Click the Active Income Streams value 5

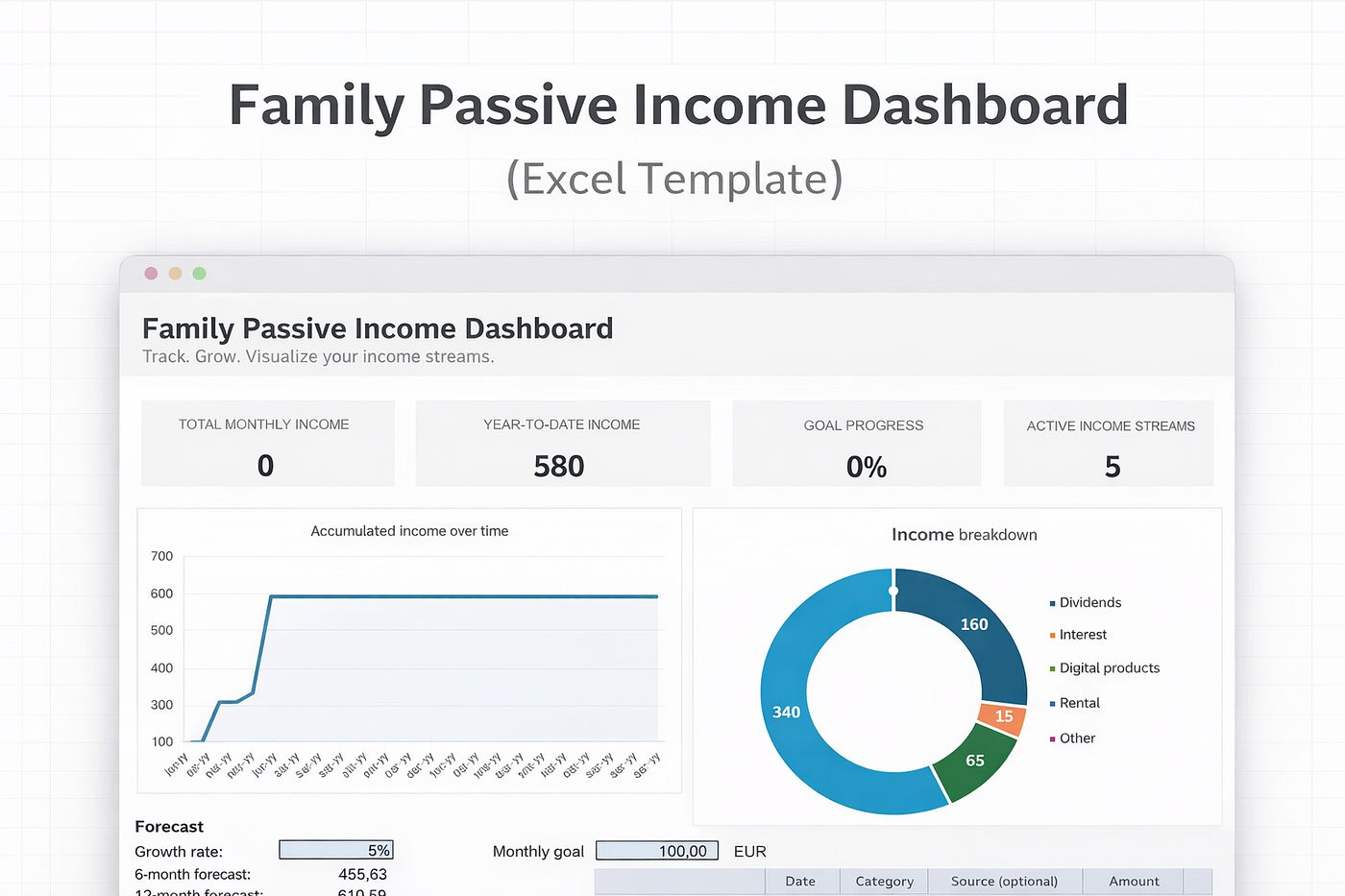tap(1113, 467)
